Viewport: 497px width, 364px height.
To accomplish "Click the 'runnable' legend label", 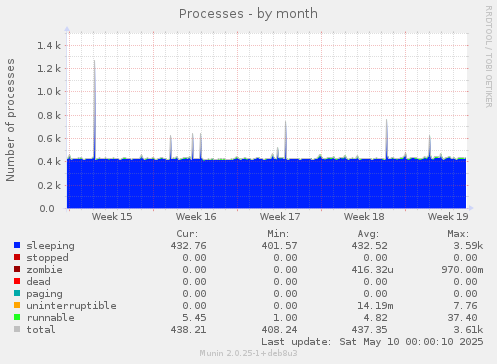I will [x=50, y=318].
